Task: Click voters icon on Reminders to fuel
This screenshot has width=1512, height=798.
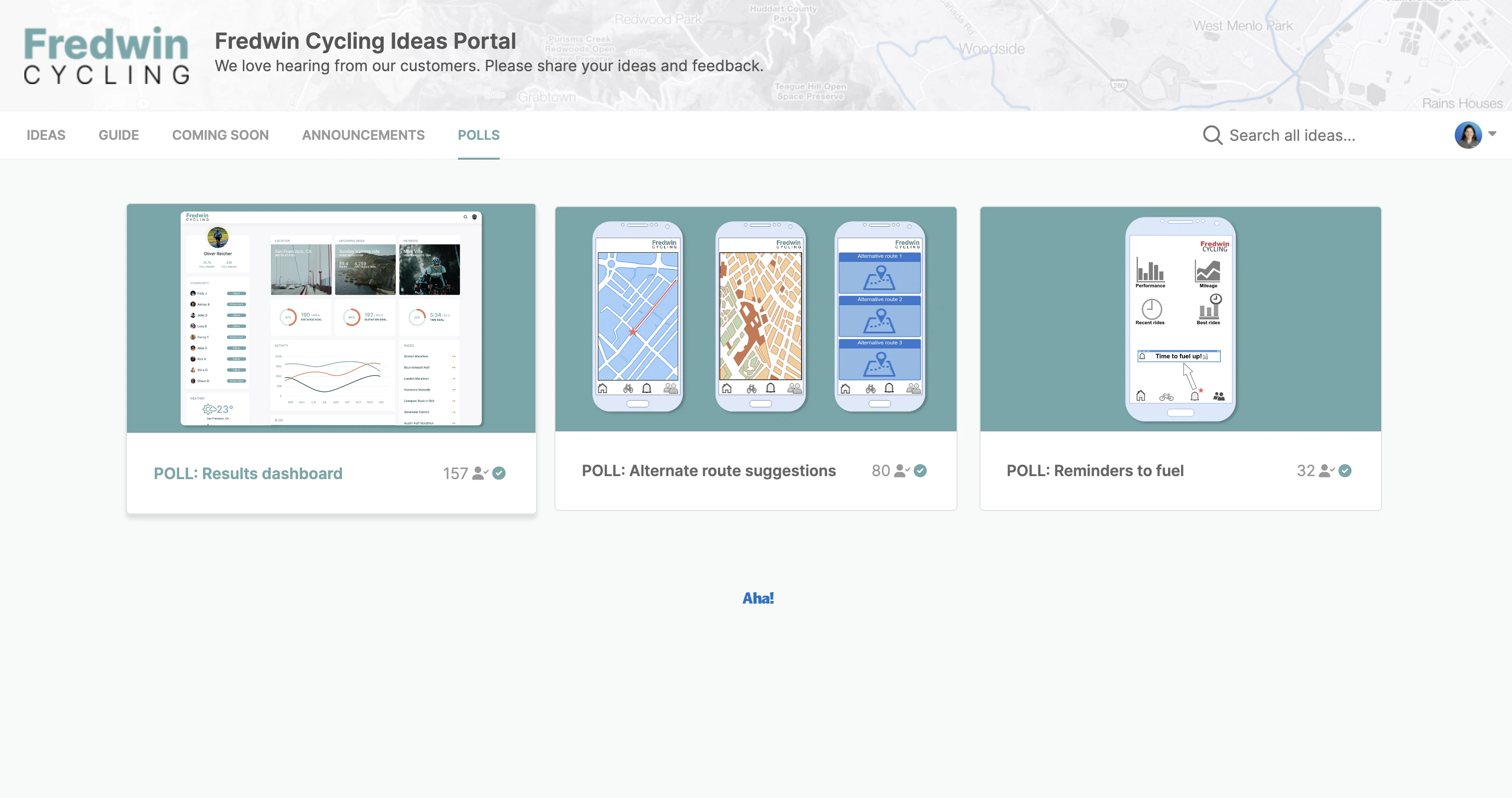Action: click(x=1326, y=471)
